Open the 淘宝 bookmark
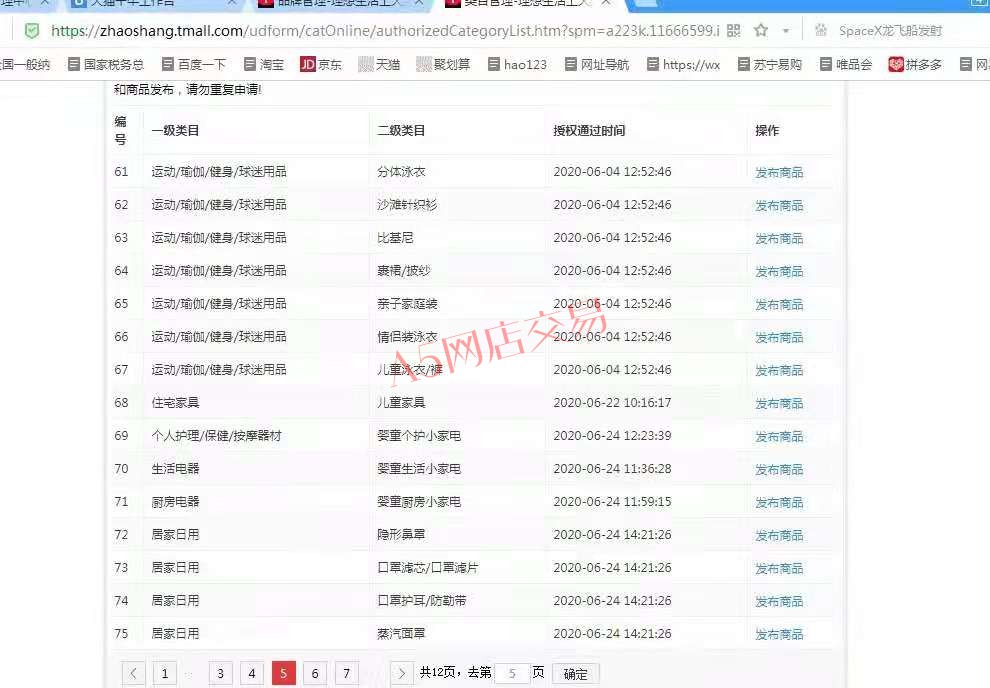The width and height of the screenshot is (990, 688). coord(261,64)
